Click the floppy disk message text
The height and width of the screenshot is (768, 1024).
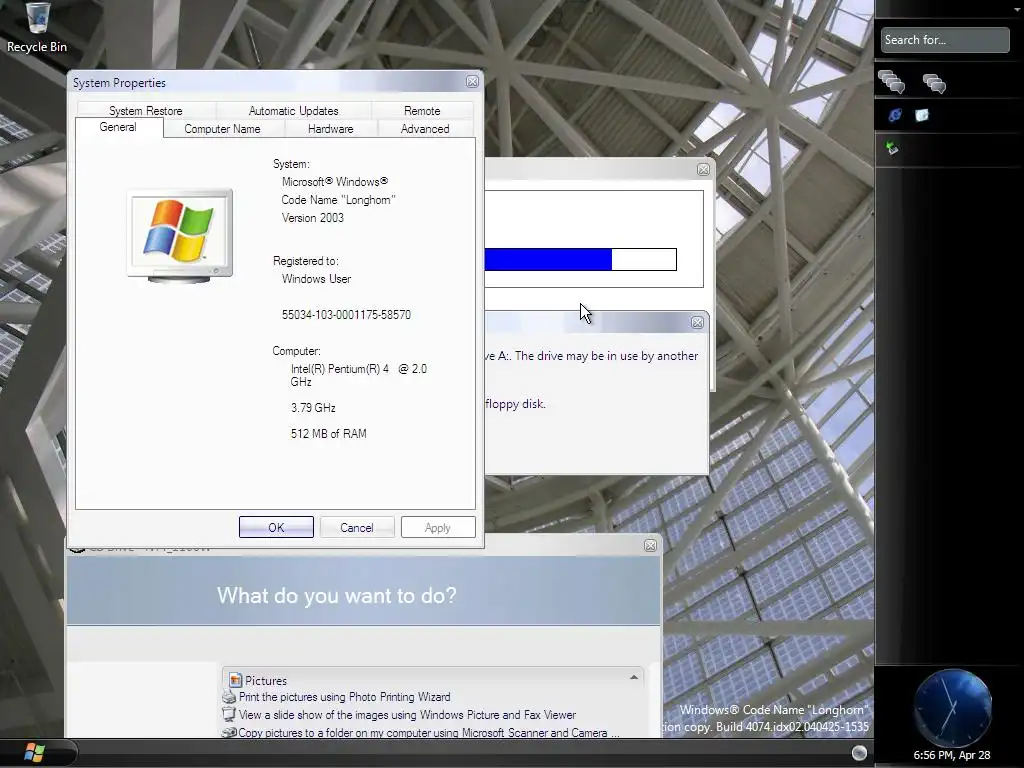515,404
